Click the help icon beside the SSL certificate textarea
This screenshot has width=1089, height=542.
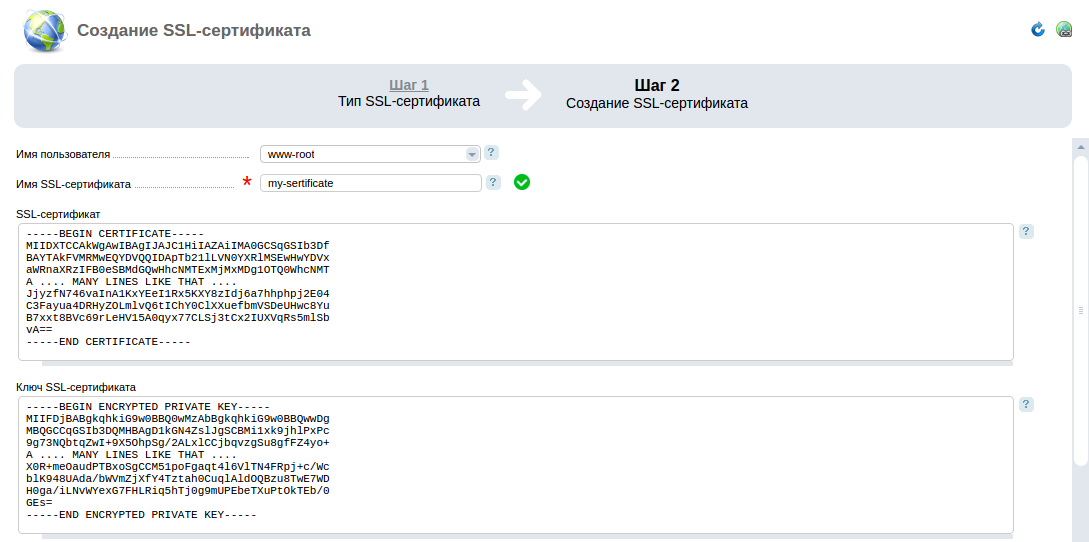click(x=1026, y=231)
